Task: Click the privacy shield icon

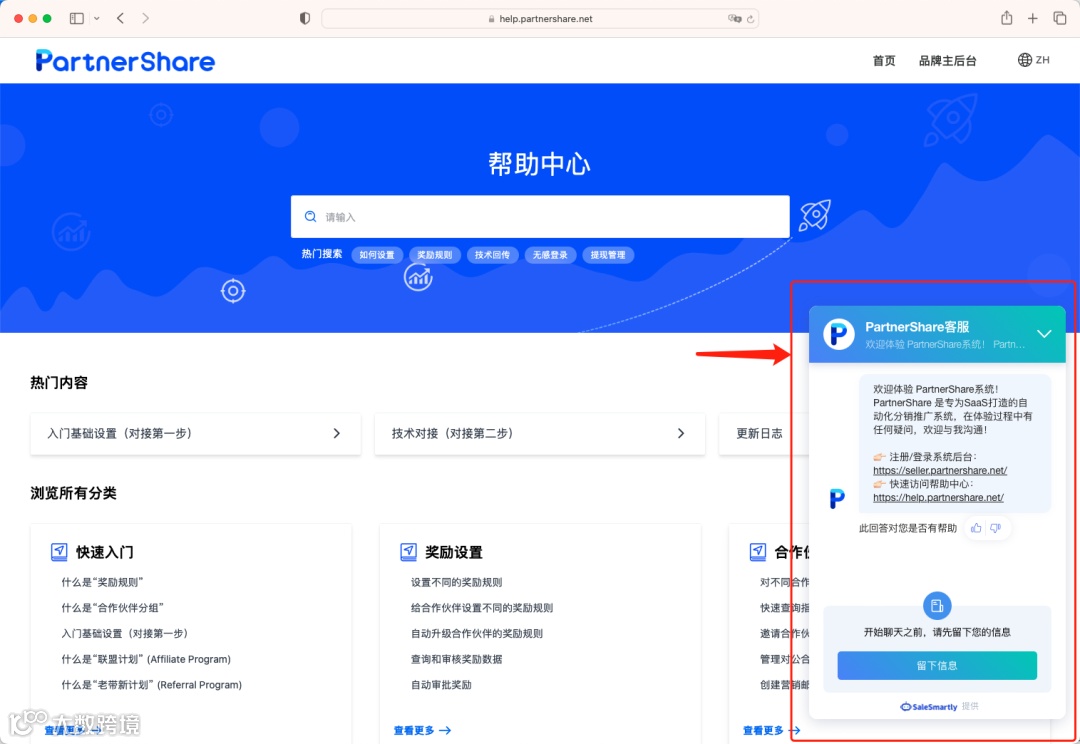Action: point(304,19)
